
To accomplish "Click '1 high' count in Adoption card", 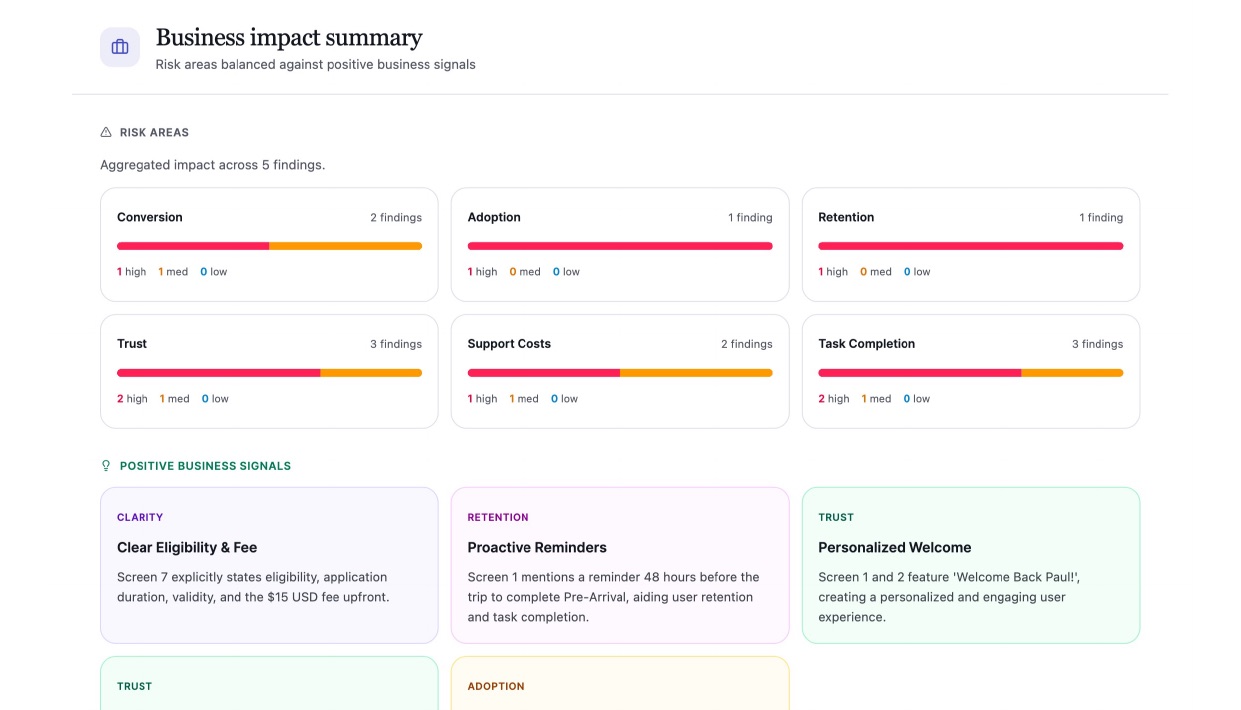I will click(483, 272).
